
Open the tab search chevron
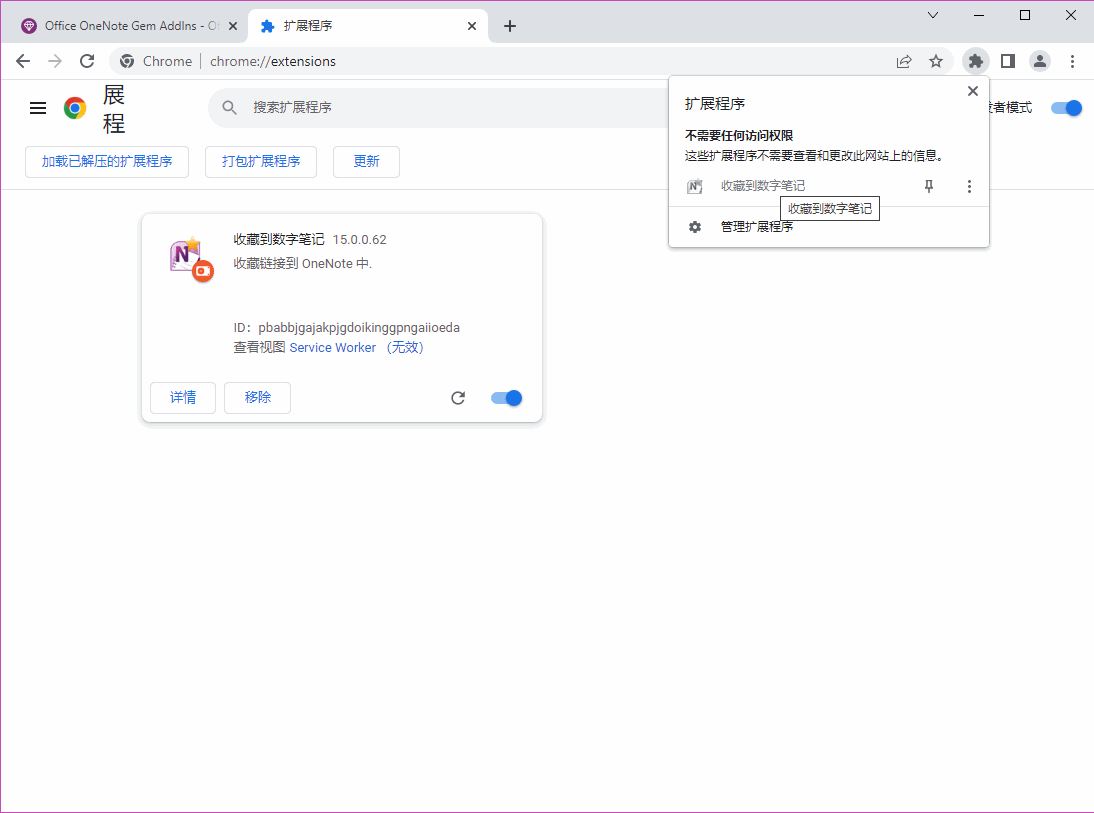tap(933, 15)
